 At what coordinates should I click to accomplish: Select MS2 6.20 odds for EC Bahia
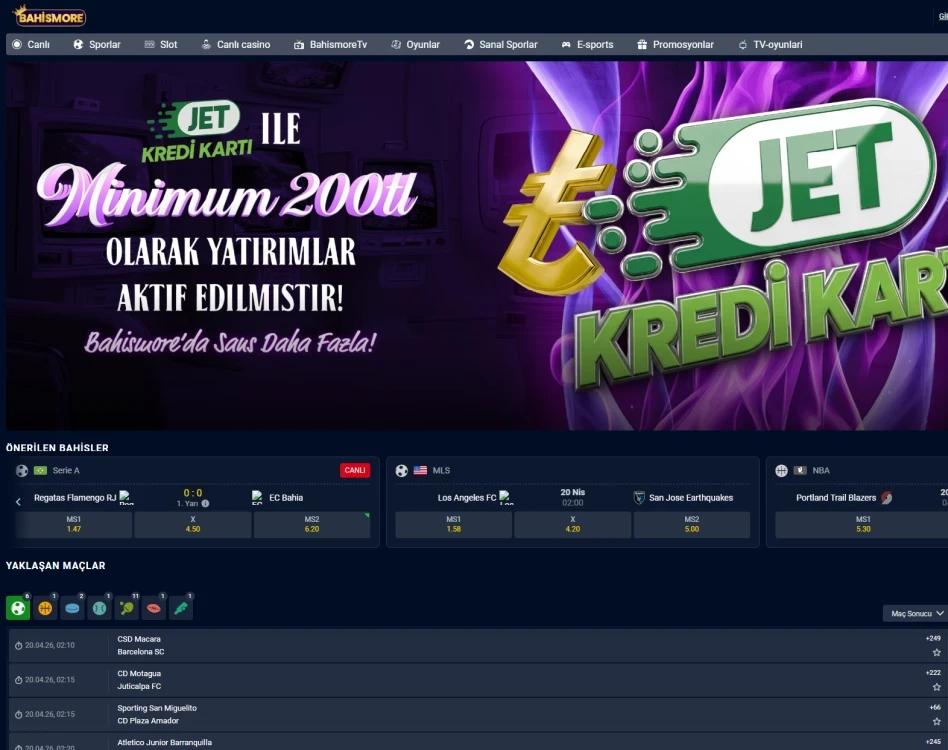coord(312,524)
